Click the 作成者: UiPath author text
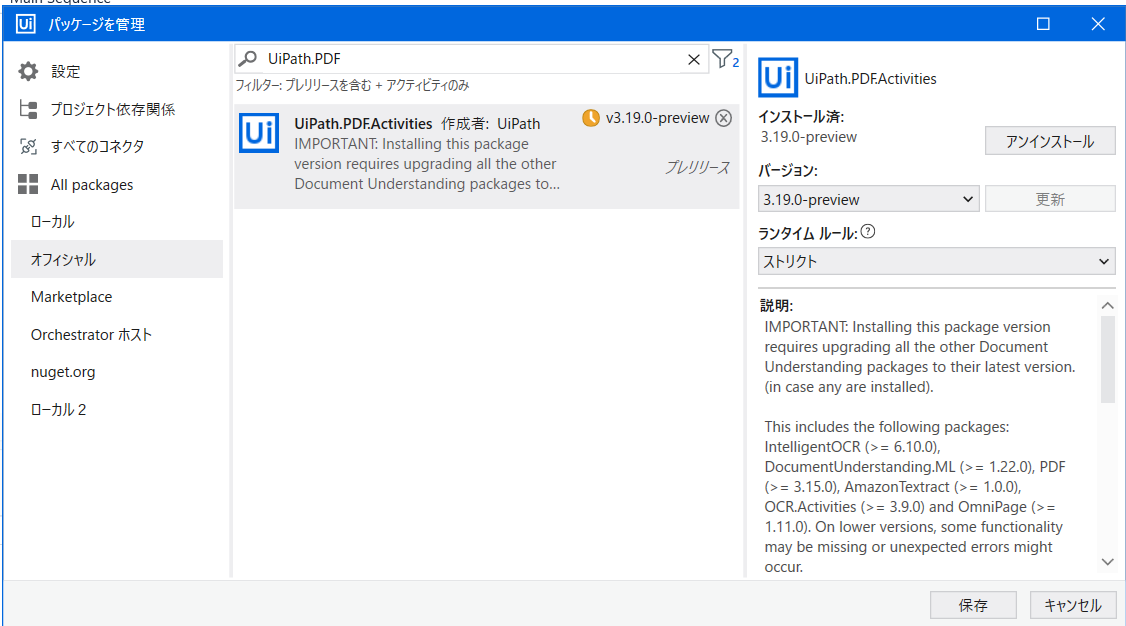The width and height of the screenshot is (1126, 626). (490, 123)
